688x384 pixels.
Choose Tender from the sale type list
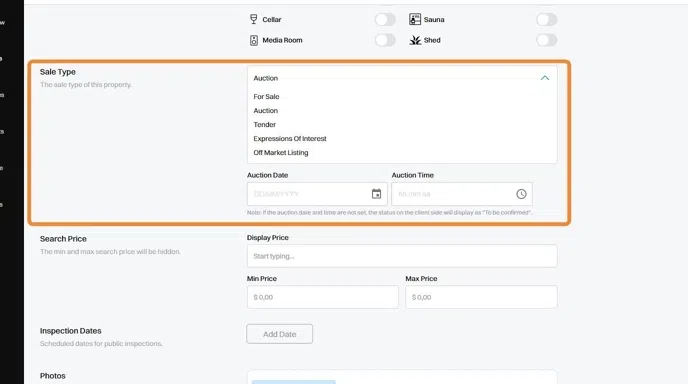265,125
